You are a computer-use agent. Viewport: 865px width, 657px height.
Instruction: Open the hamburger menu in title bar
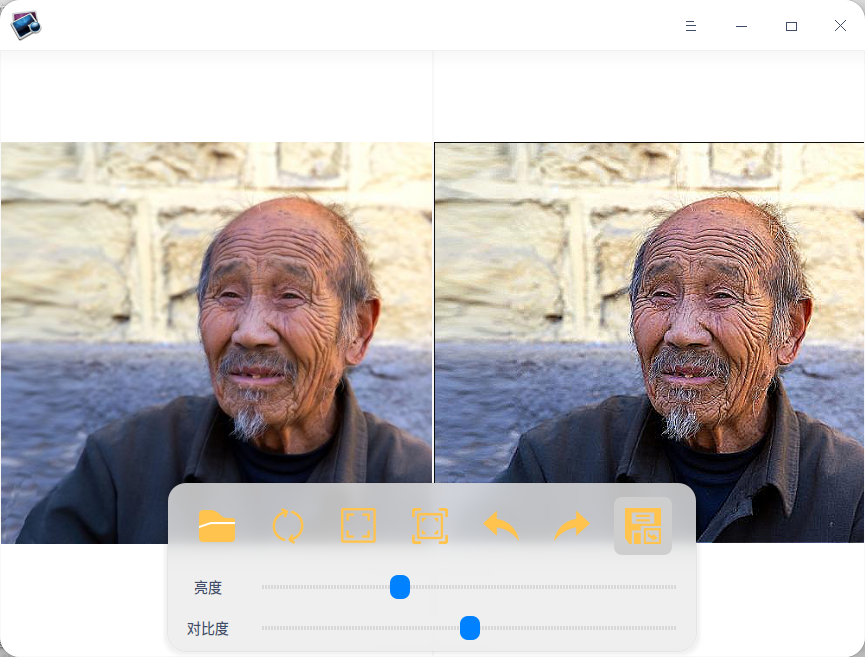tap(691, 26)
